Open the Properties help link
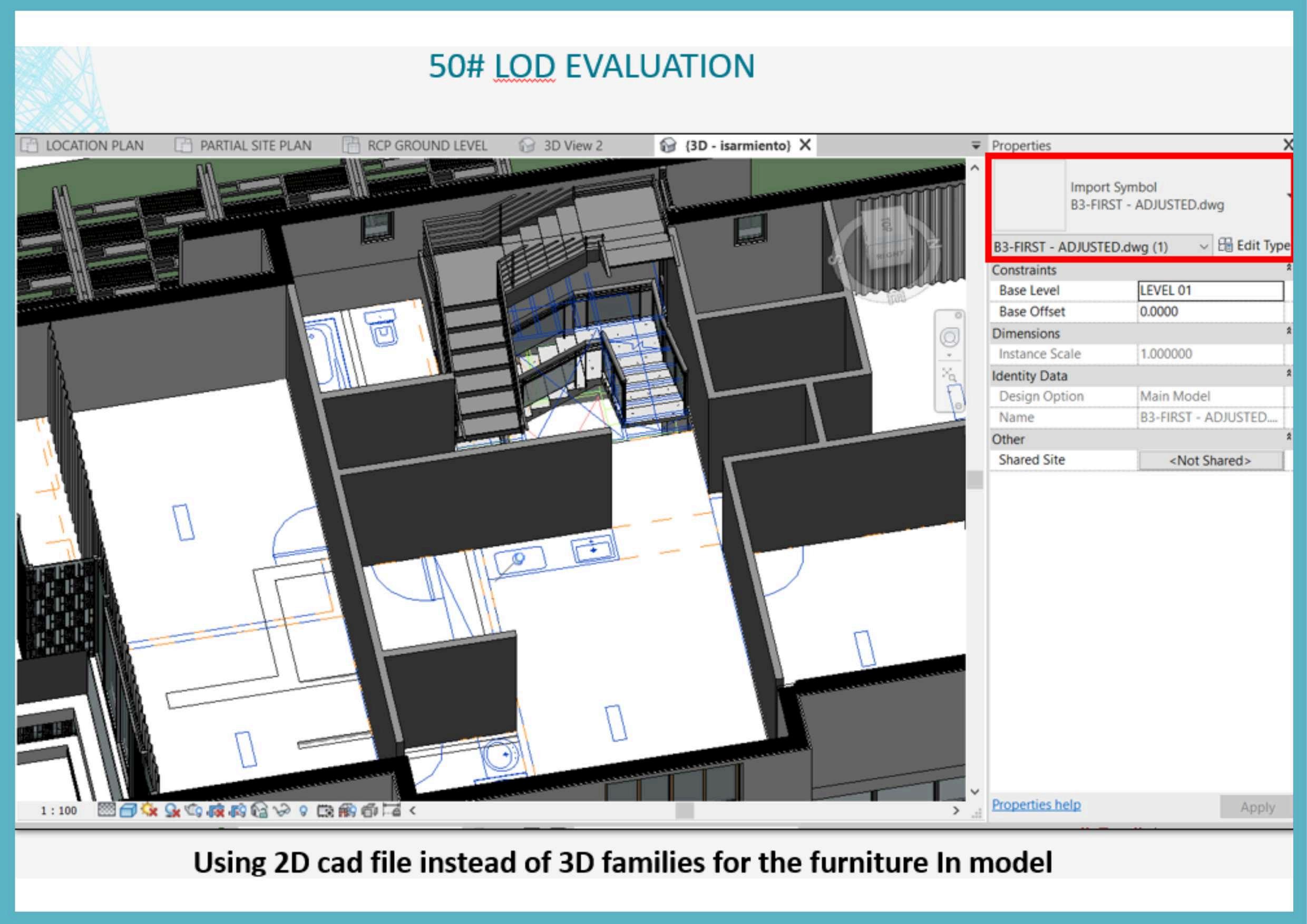Image resolution: width=1307 pixels, height=924 pixels. [x=1036, y=804]
